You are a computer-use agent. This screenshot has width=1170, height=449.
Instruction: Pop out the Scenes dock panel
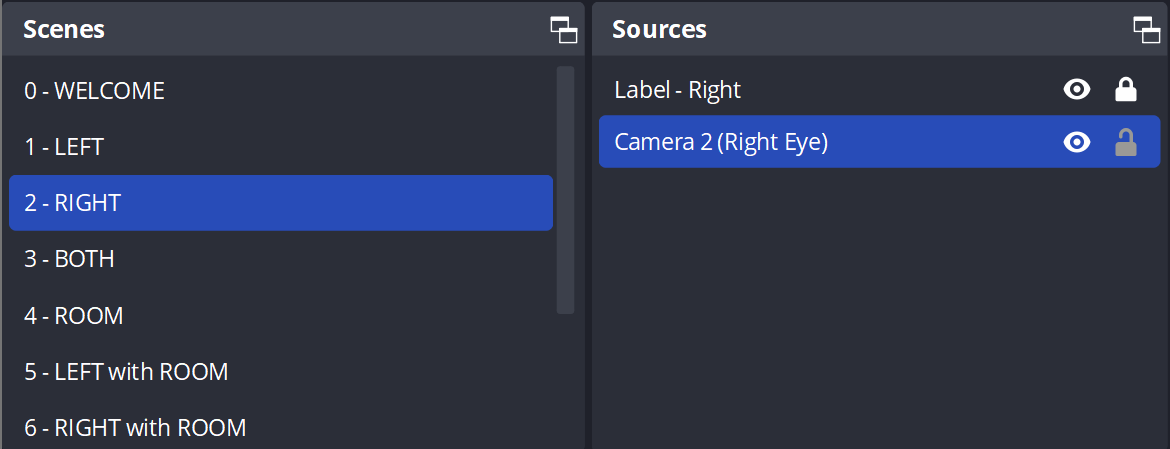563,29
